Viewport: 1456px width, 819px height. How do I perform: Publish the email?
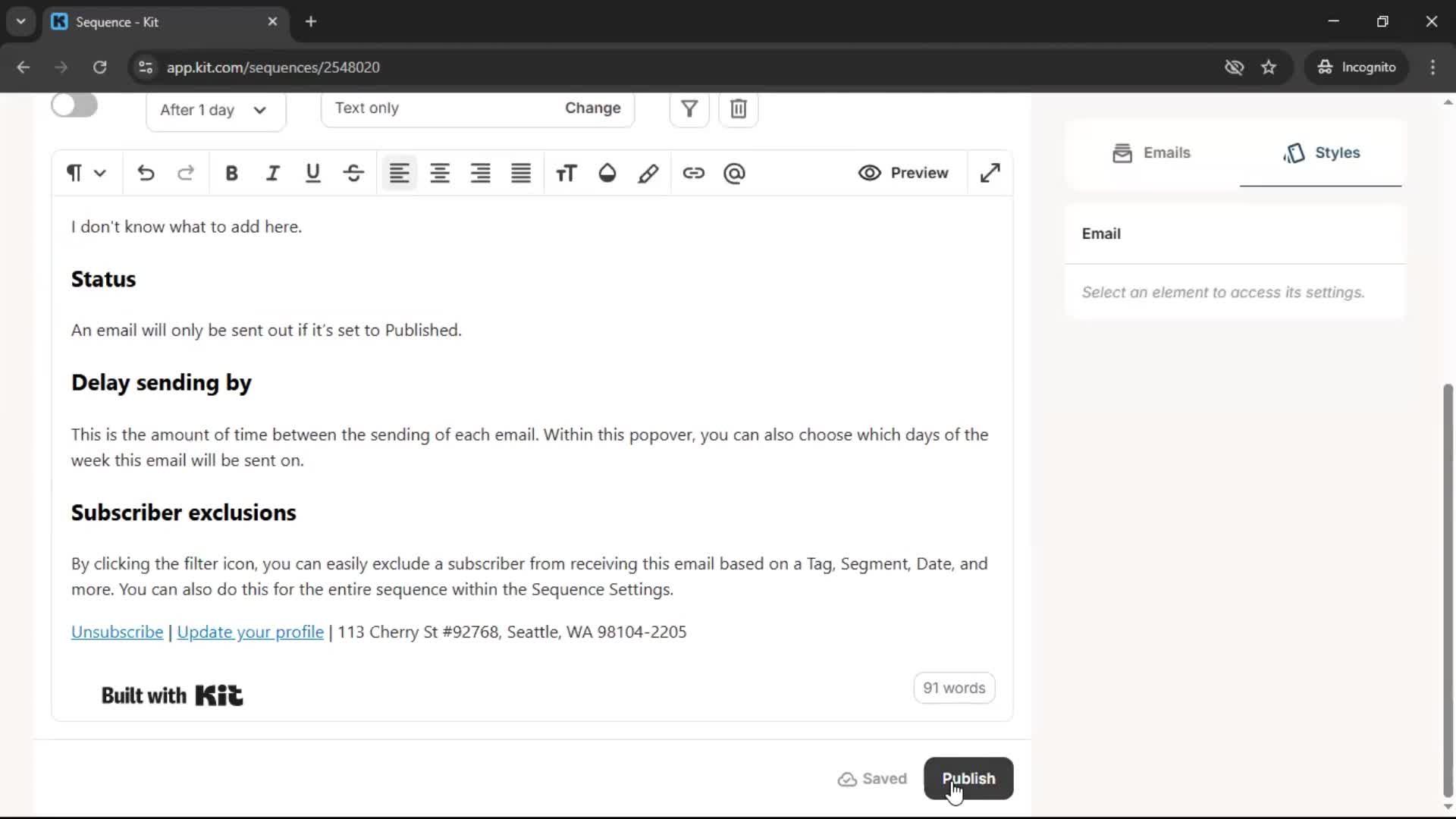(x=968, y=779)
